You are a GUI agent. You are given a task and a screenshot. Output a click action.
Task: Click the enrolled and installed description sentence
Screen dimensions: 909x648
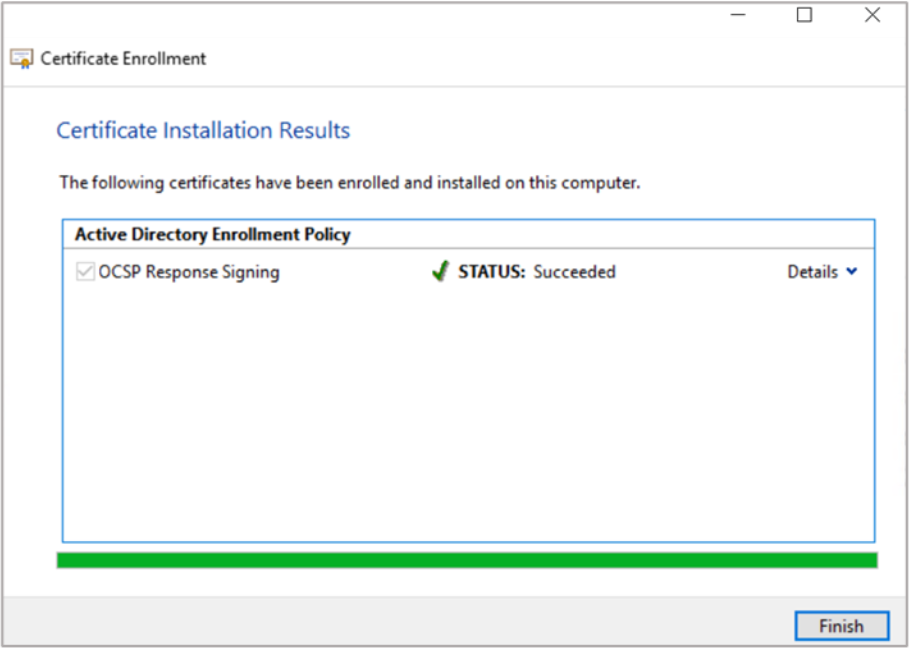point(349,183)
